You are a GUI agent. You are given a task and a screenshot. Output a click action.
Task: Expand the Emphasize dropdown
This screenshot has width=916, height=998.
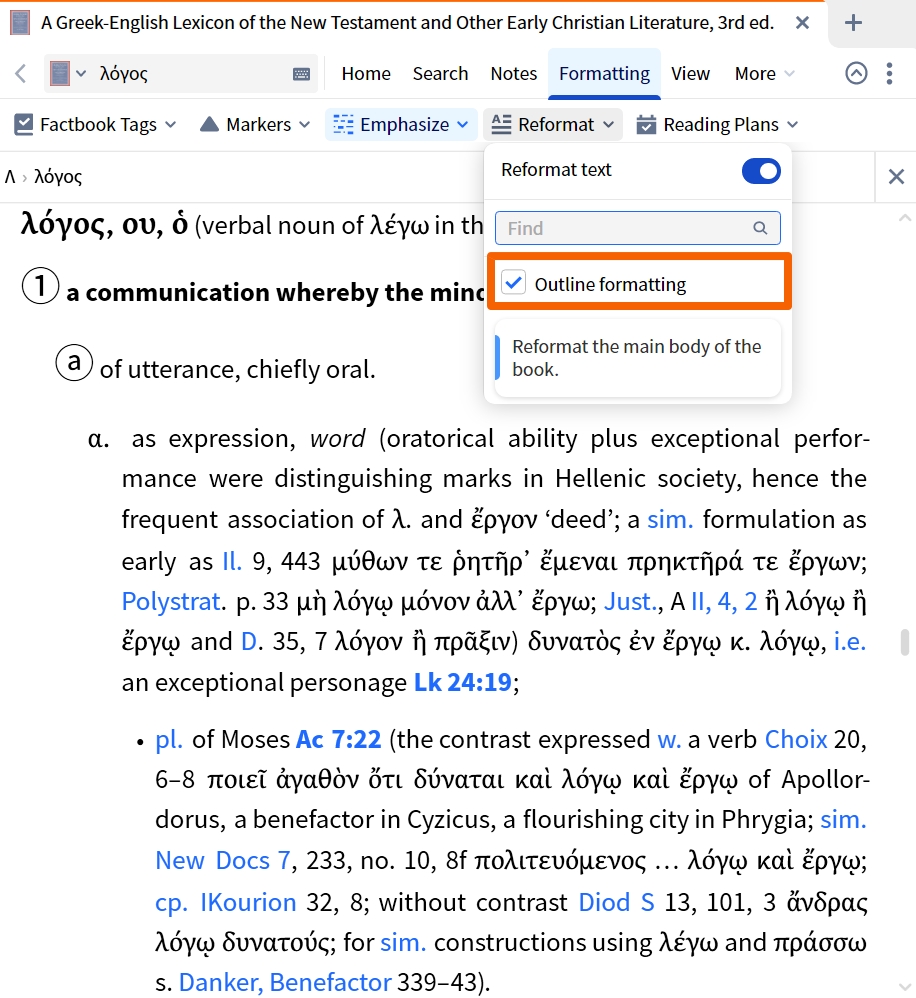[462, 125]
